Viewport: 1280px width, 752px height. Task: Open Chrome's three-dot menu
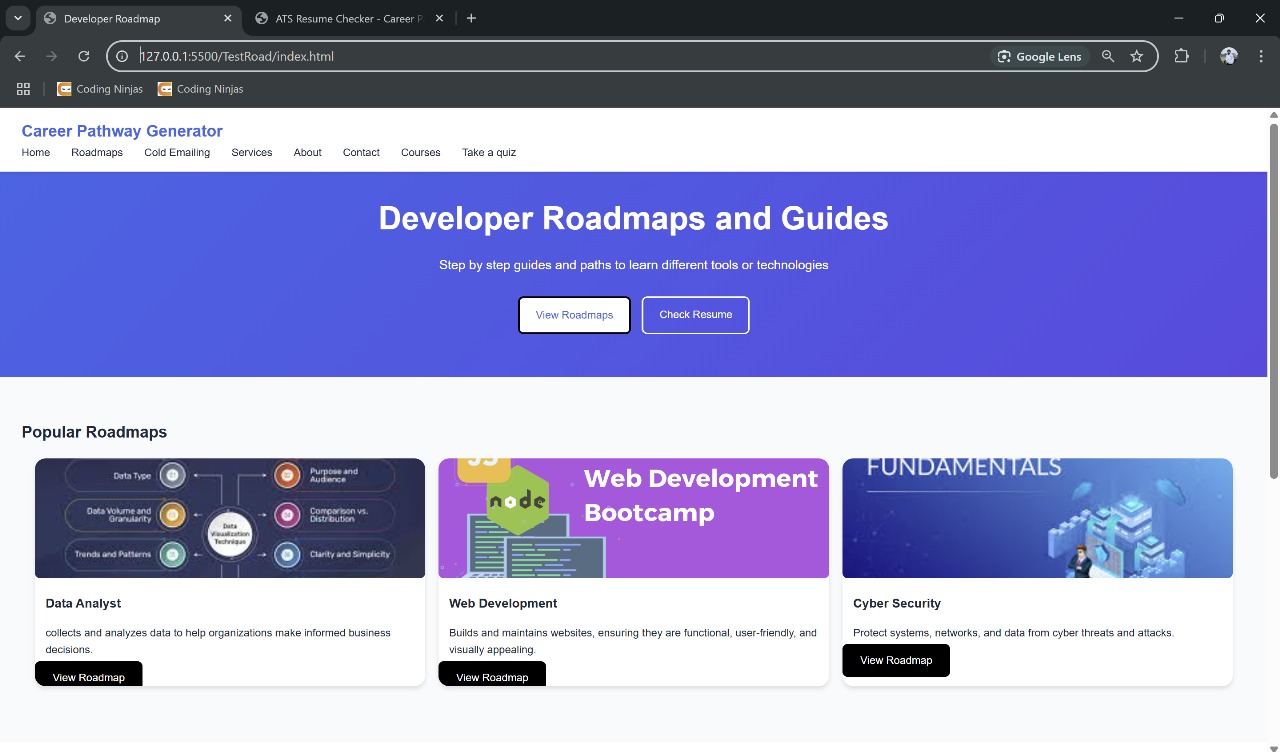pos(1261,56)
